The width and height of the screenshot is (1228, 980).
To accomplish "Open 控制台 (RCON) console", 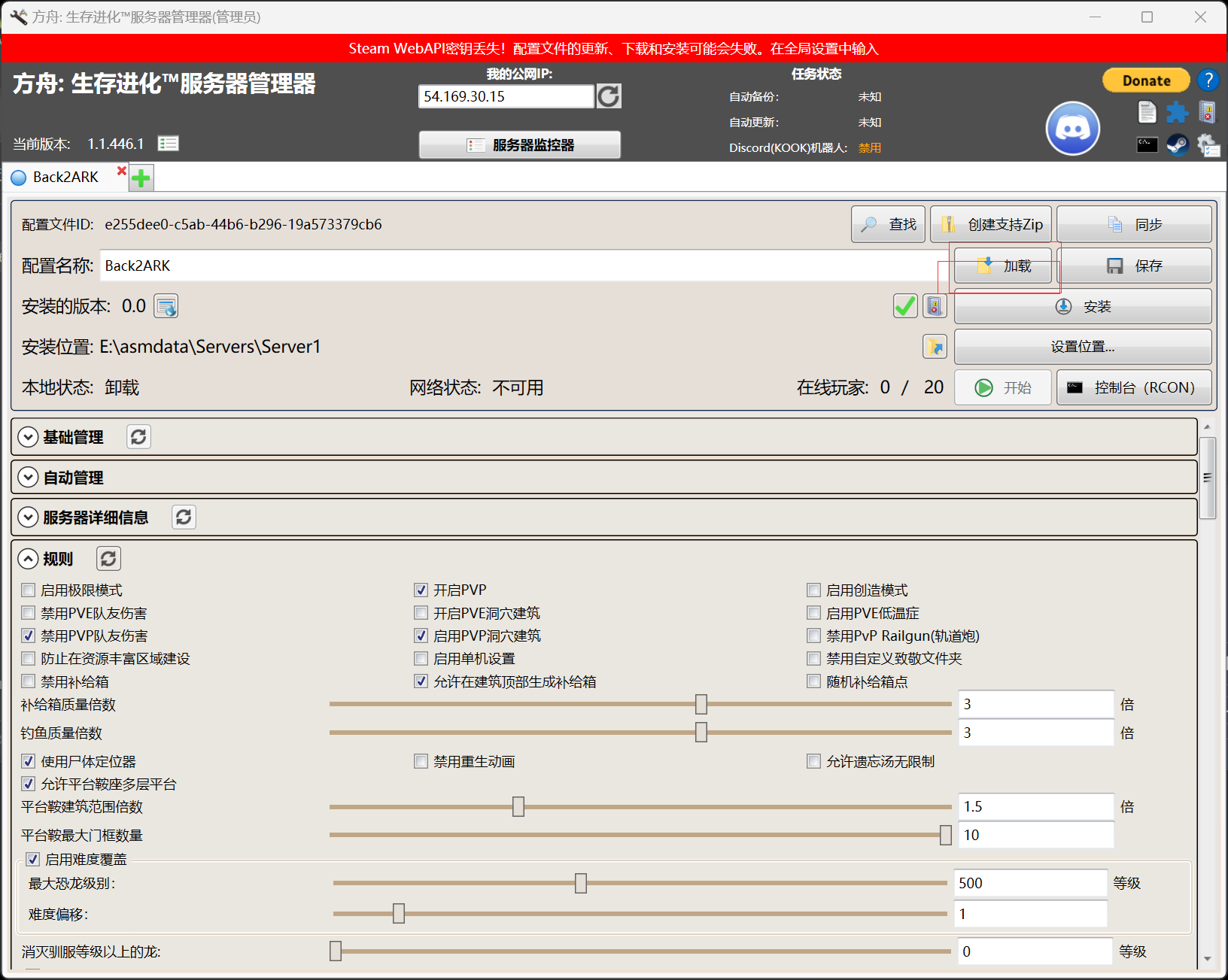I will tap(1134, 387).
